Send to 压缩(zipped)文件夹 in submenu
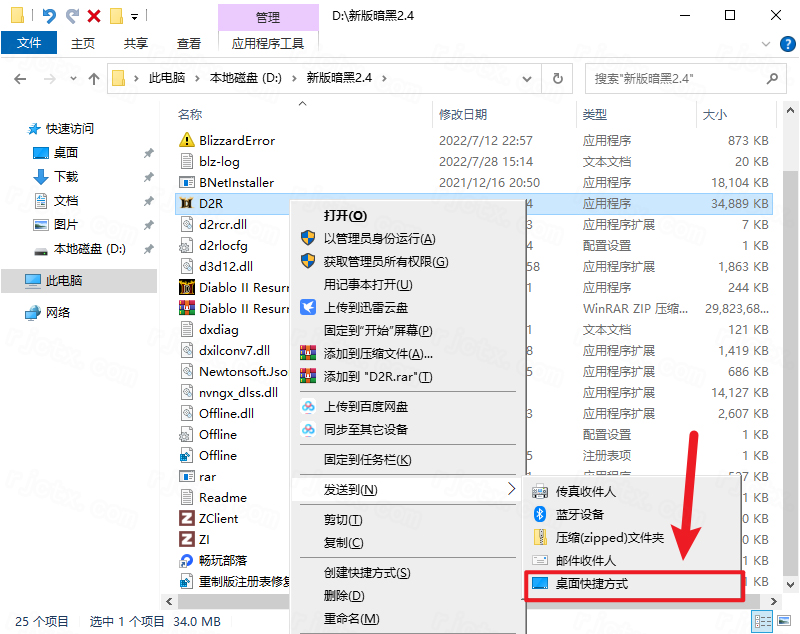800x634 pixels. click(x=610, y=537)
